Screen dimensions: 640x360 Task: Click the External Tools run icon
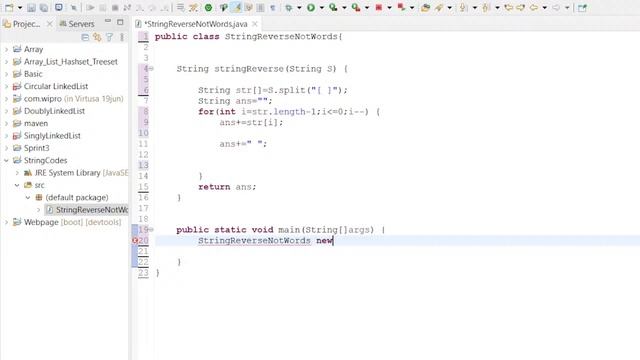point(356,7)
